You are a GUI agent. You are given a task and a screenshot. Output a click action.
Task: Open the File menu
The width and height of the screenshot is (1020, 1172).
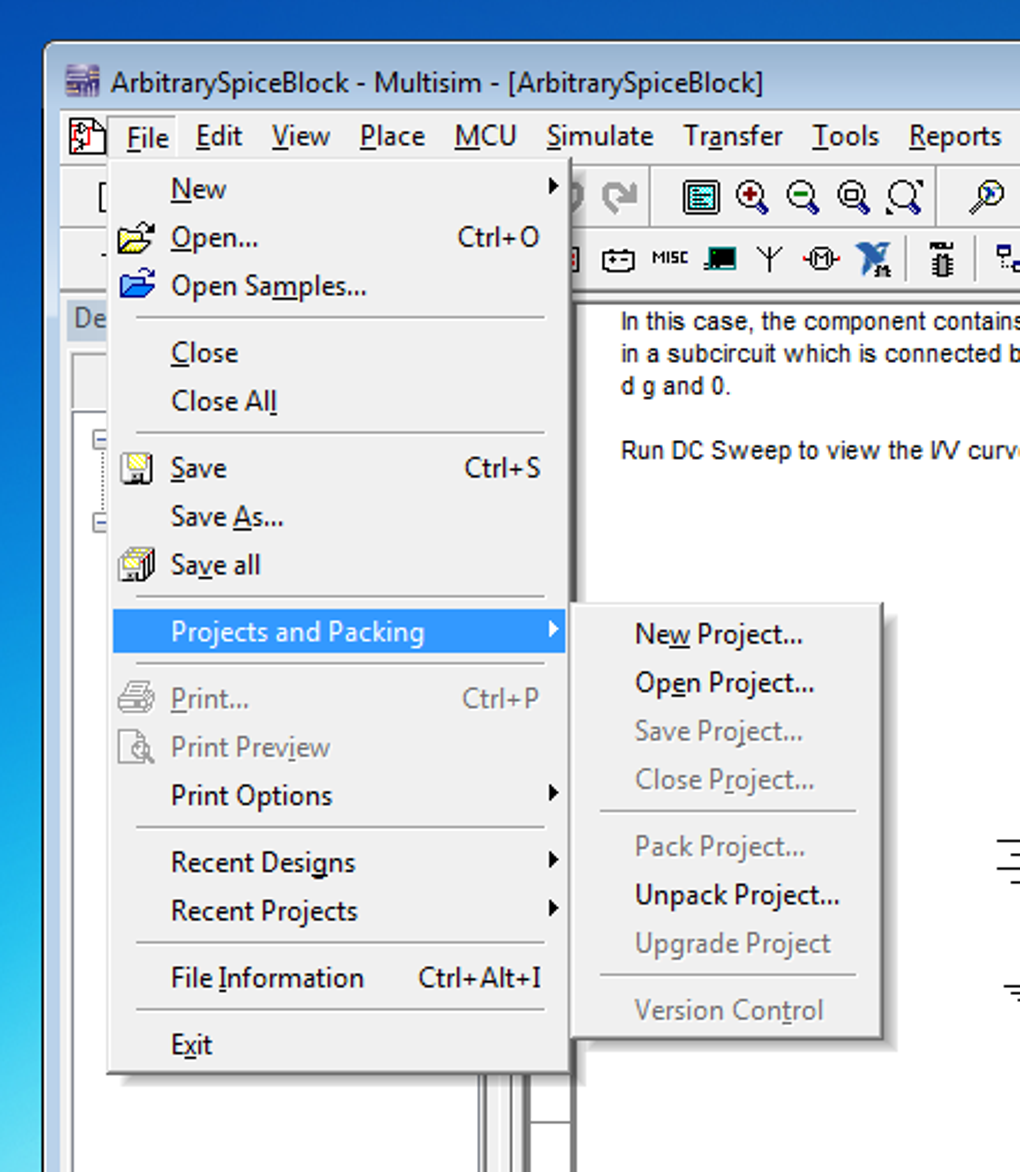click(x=147, y=138)
